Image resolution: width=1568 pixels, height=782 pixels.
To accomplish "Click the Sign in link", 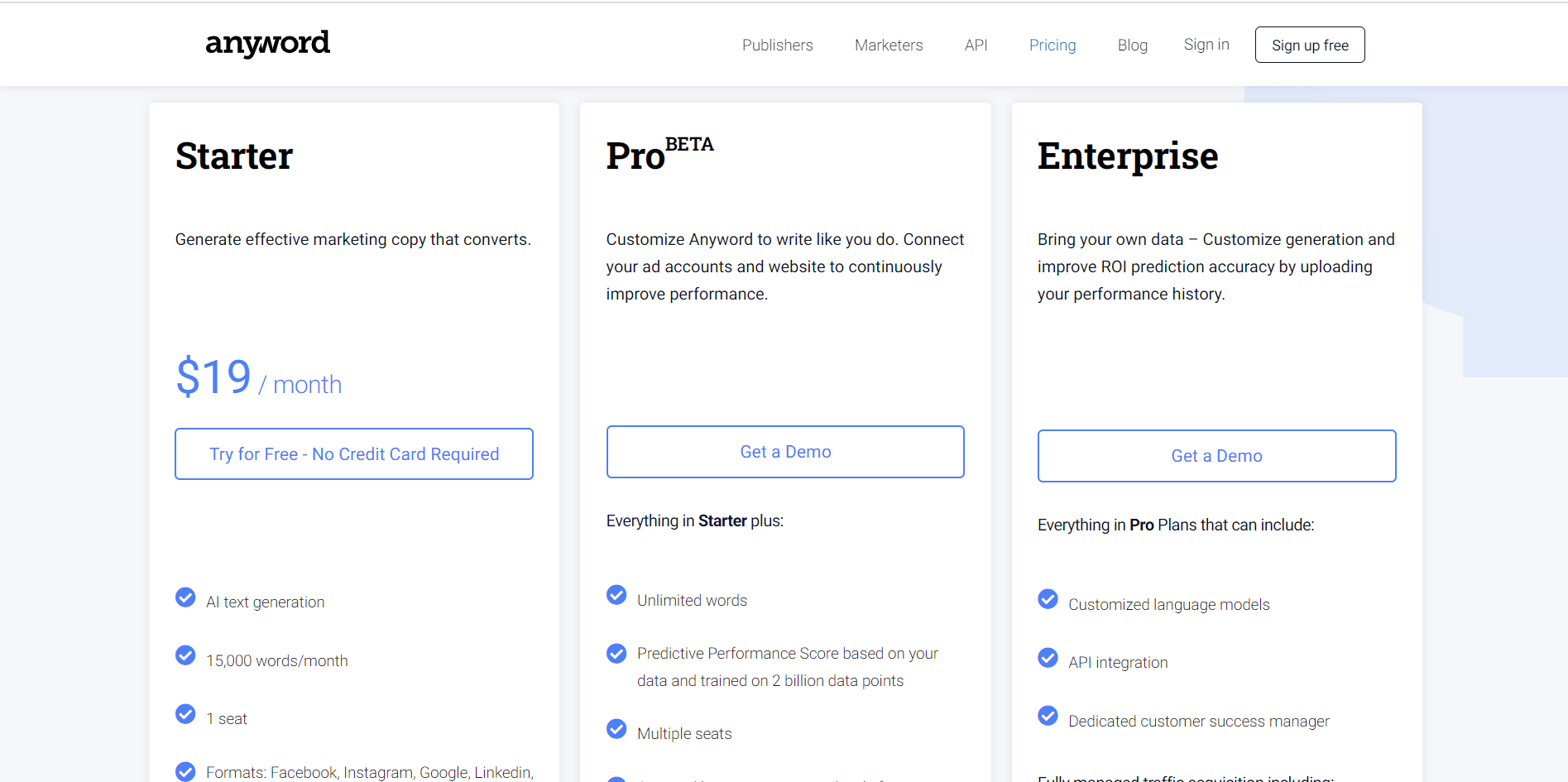I will coord(1206,45).
